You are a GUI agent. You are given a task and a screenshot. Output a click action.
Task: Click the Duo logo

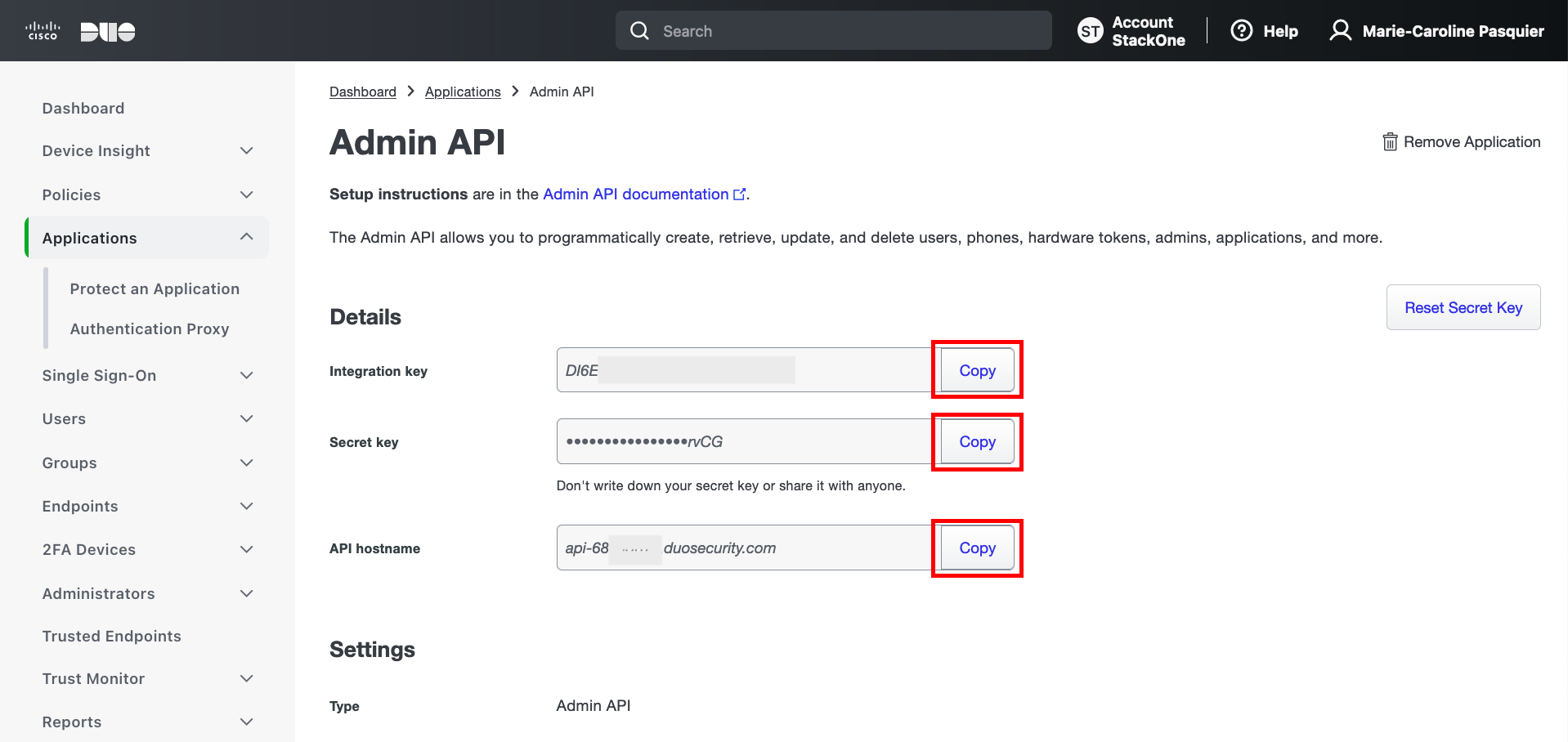tap(108, 32)
